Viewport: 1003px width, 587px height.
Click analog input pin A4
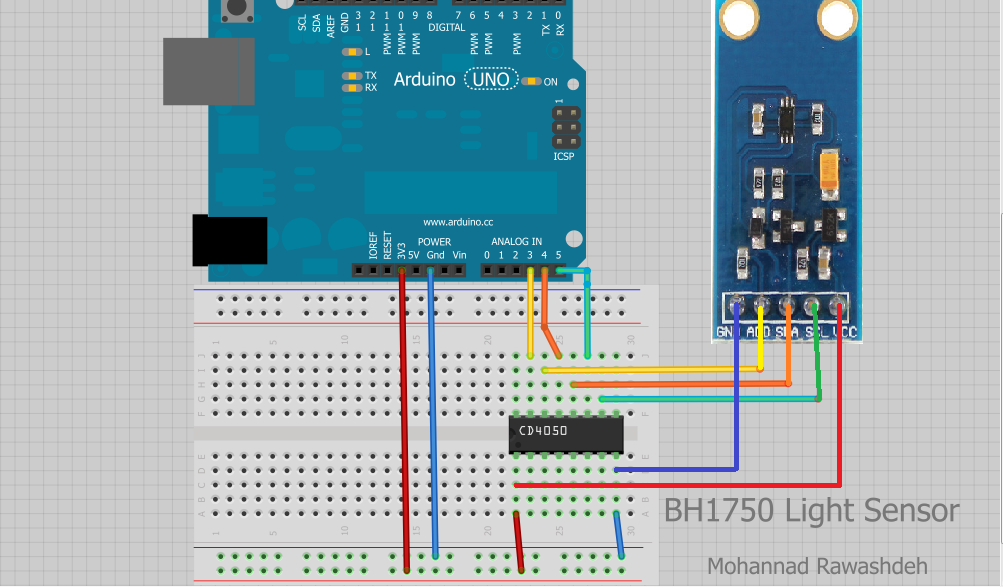(545, 269)
